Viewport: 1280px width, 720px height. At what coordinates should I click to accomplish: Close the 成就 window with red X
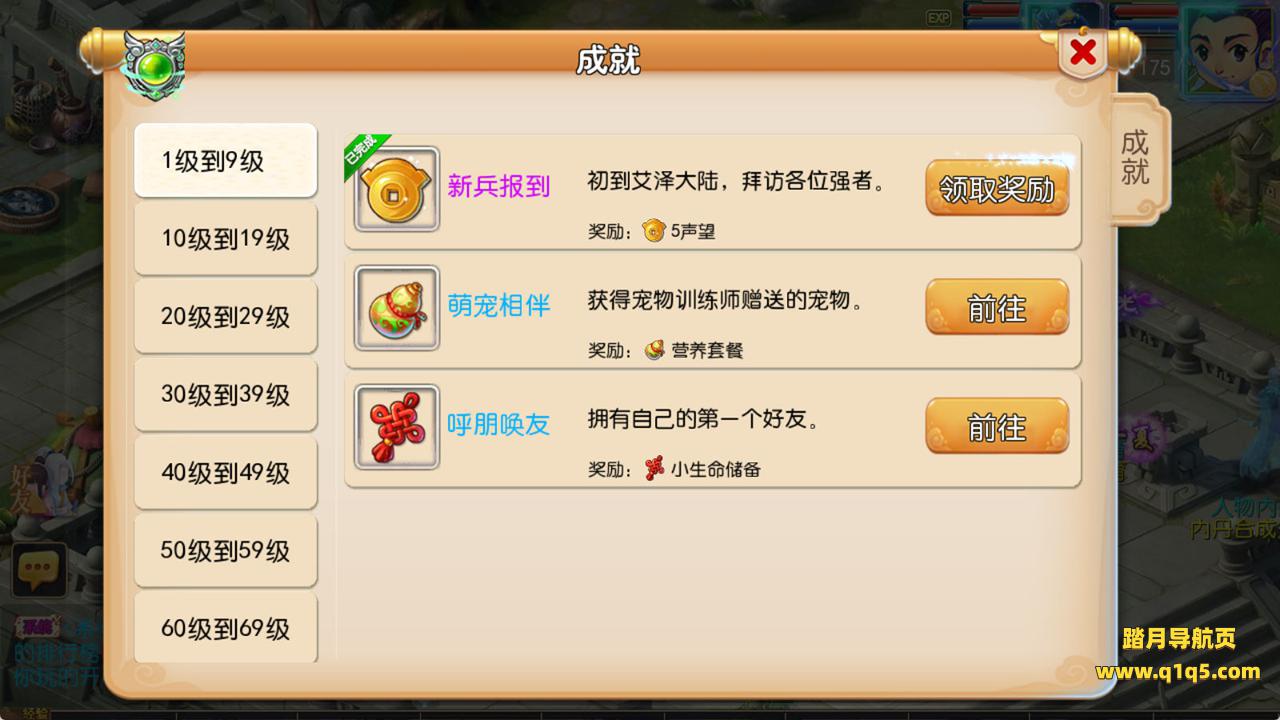click(1083, 53)
